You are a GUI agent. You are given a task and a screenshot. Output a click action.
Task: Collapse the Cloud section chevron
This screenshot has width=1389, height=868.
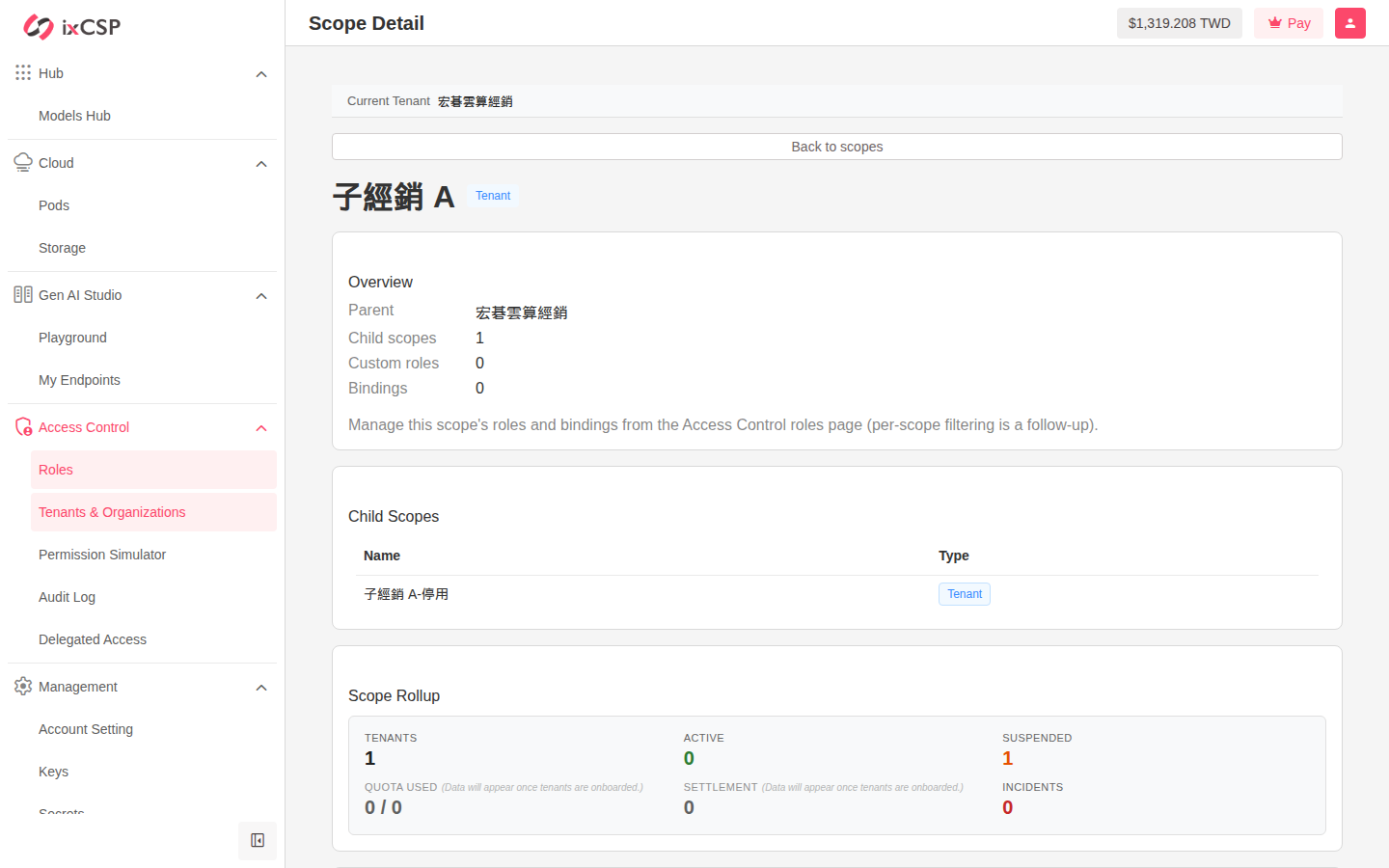click(x=261, y=164)
